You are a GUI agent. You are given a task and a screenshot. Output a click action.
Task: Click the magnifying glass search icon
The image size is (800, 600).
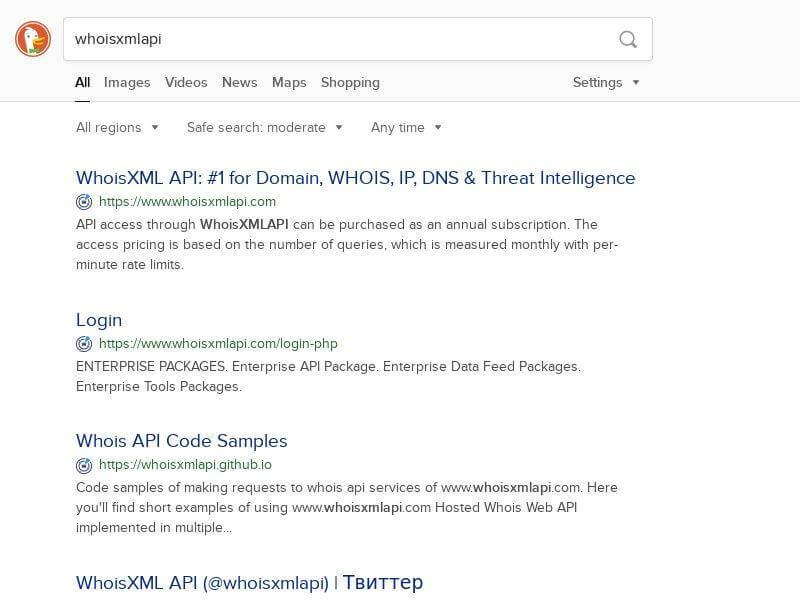pos(628,39)
